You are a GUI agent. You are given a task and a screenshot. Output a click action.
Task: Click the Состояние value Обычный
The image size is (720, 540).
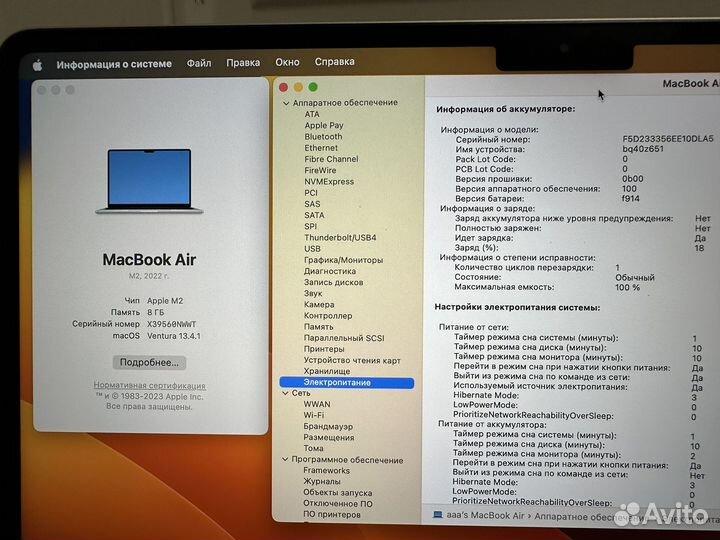635,277
